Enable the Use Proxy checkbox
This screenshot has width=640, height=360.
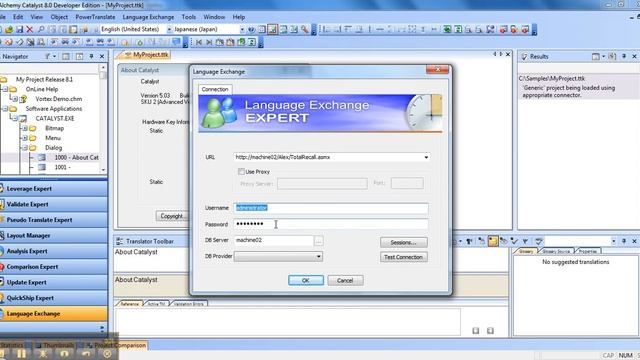241,171
